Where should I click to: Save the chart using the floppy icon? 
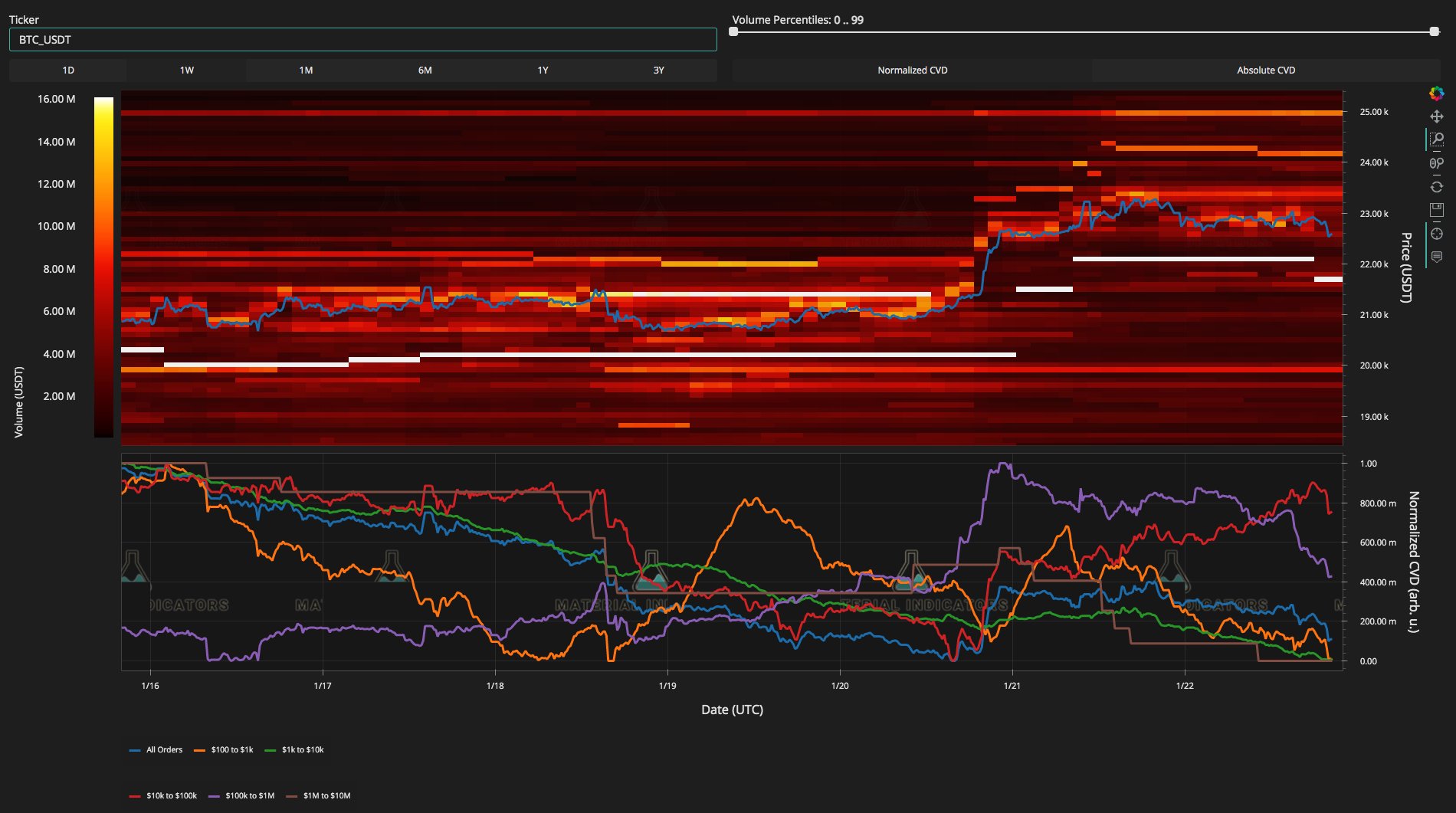(x=1436, y=210)
